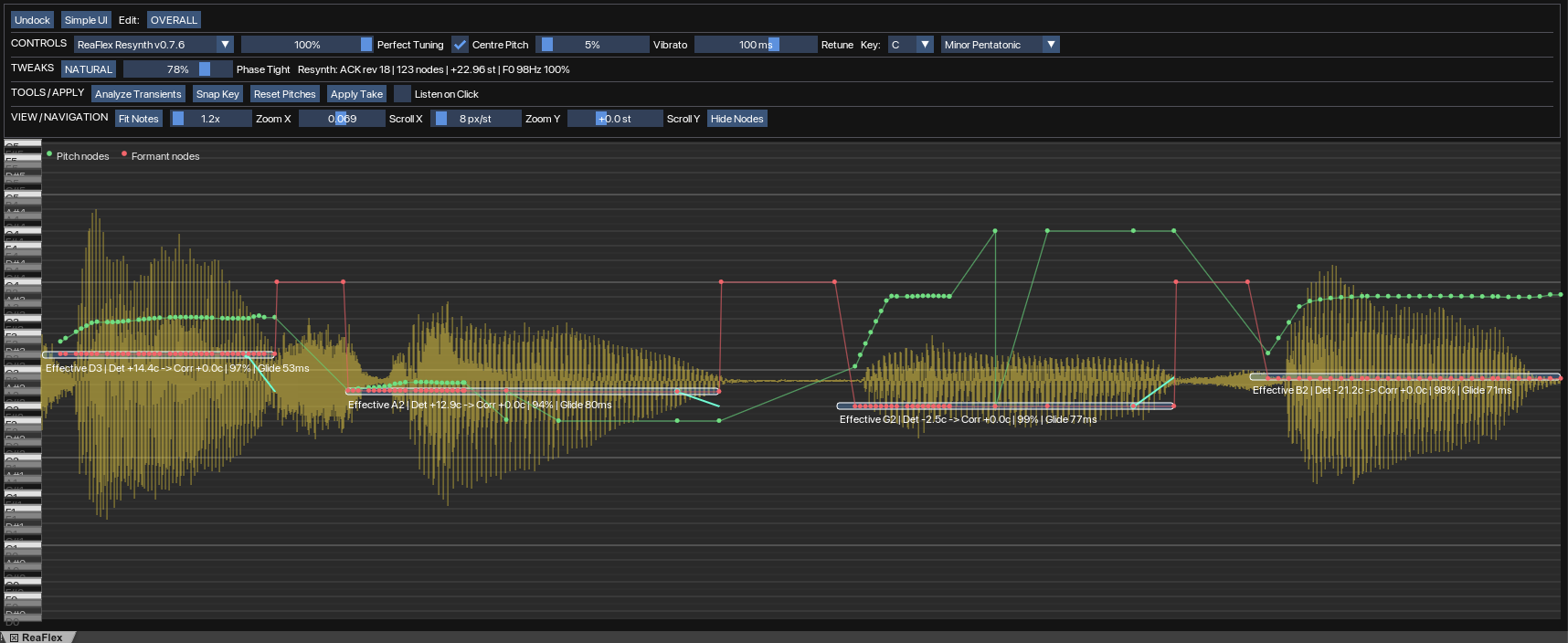Click the Formant nodes legend entry

160,156
